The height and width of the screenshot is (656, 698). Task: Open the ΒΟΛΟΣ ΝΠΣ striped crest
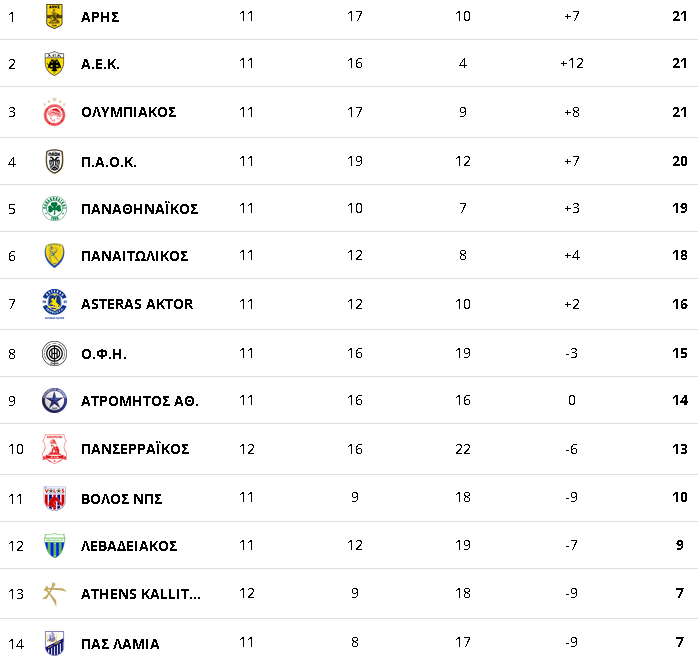pos(54,498)
